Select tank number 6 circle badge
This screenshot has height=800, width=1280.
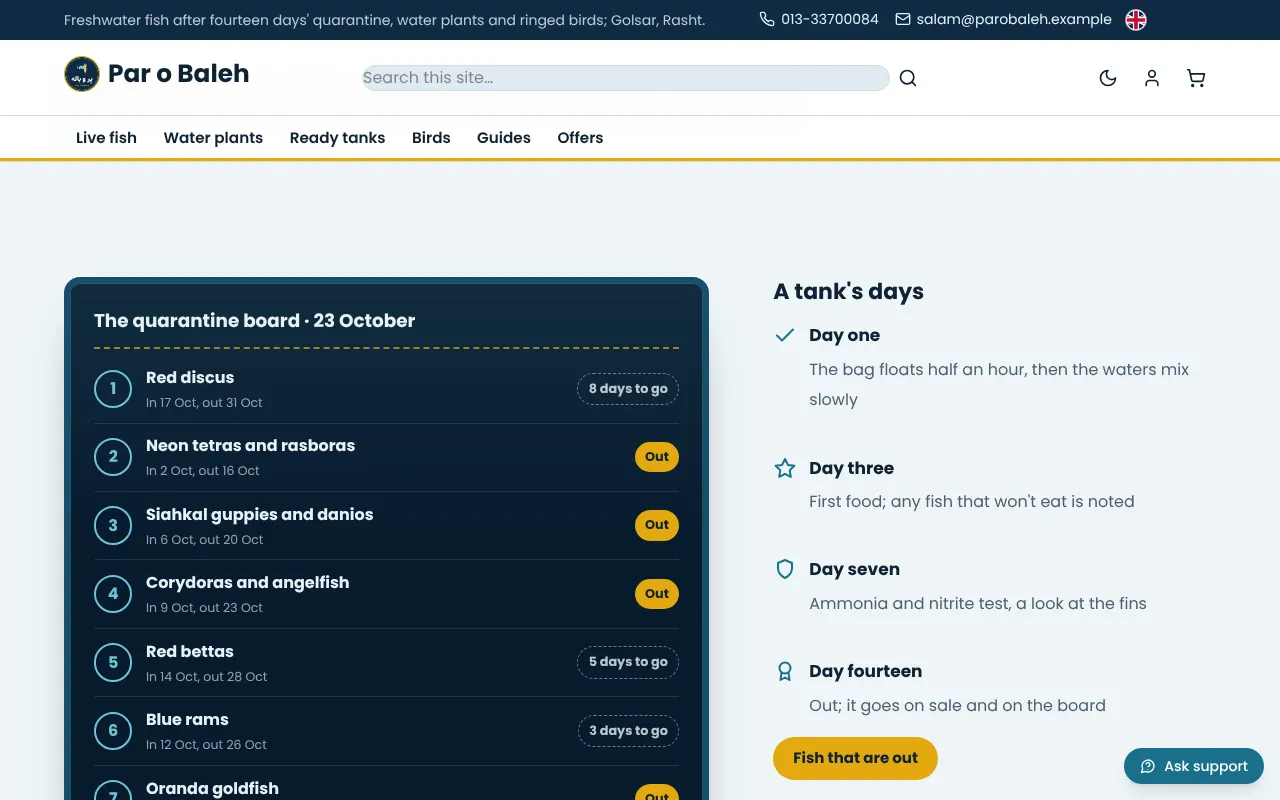tap(113, 731)
